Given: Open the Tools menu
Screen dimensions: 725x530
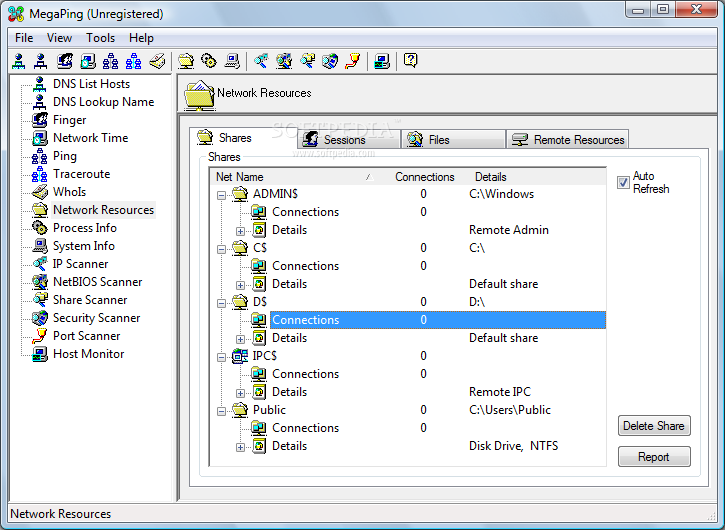Looking at the screenshot, I should click(x=100, y=38).
